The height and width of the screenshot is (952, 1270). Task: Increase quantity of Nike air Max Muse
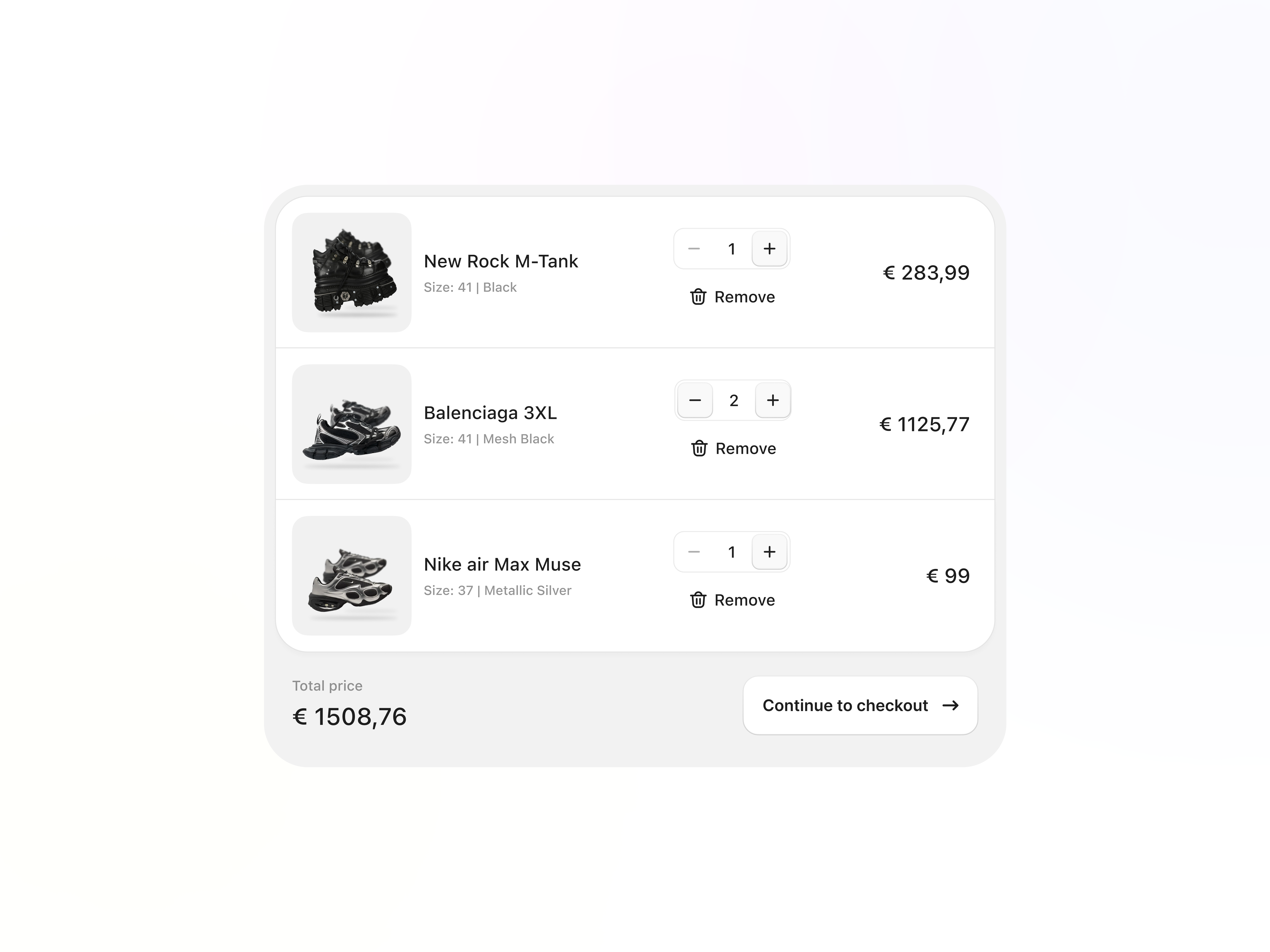(x=769, y=551)
